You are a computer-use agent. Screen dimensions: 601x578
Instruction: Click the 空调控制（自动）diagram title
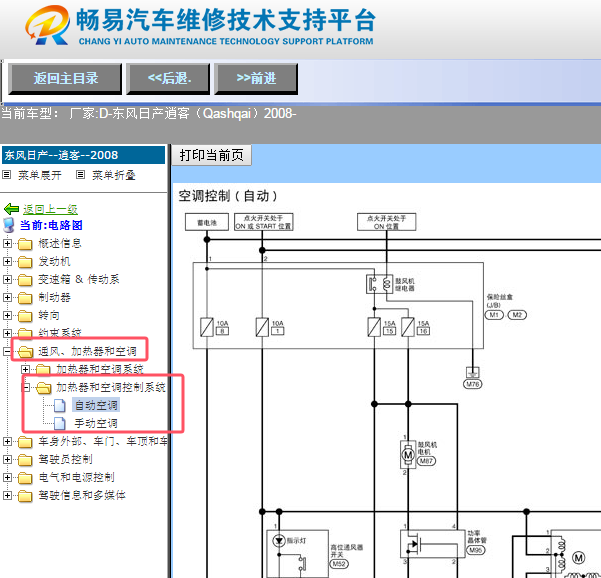click(x=228, y=196)
